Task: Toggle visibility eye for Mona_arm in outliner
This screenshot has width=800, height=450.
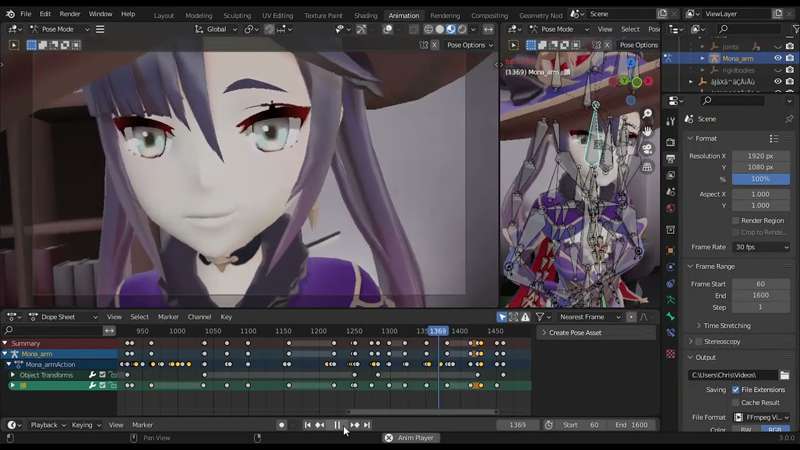Action: pos(778,58)
